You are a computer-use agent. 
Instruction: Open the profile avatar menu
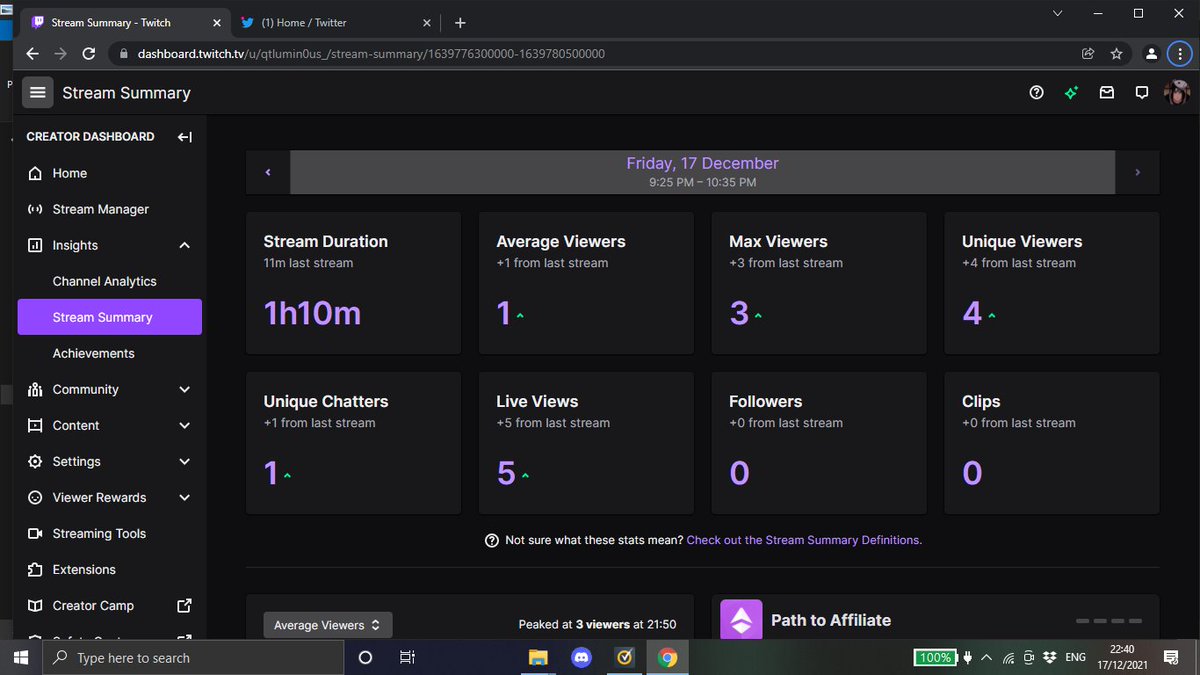click(x=1177, y=92)
